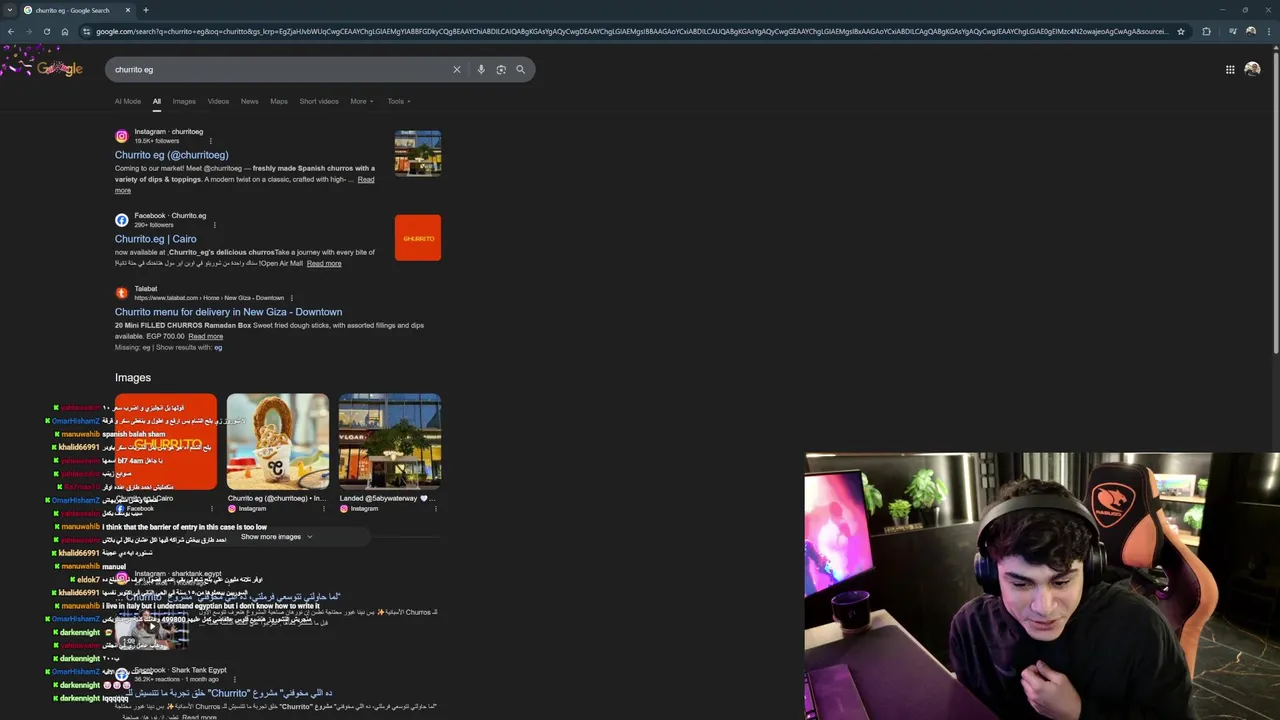
Task: Click Read more under the Instagram result
Action: (x=366, y=180)
